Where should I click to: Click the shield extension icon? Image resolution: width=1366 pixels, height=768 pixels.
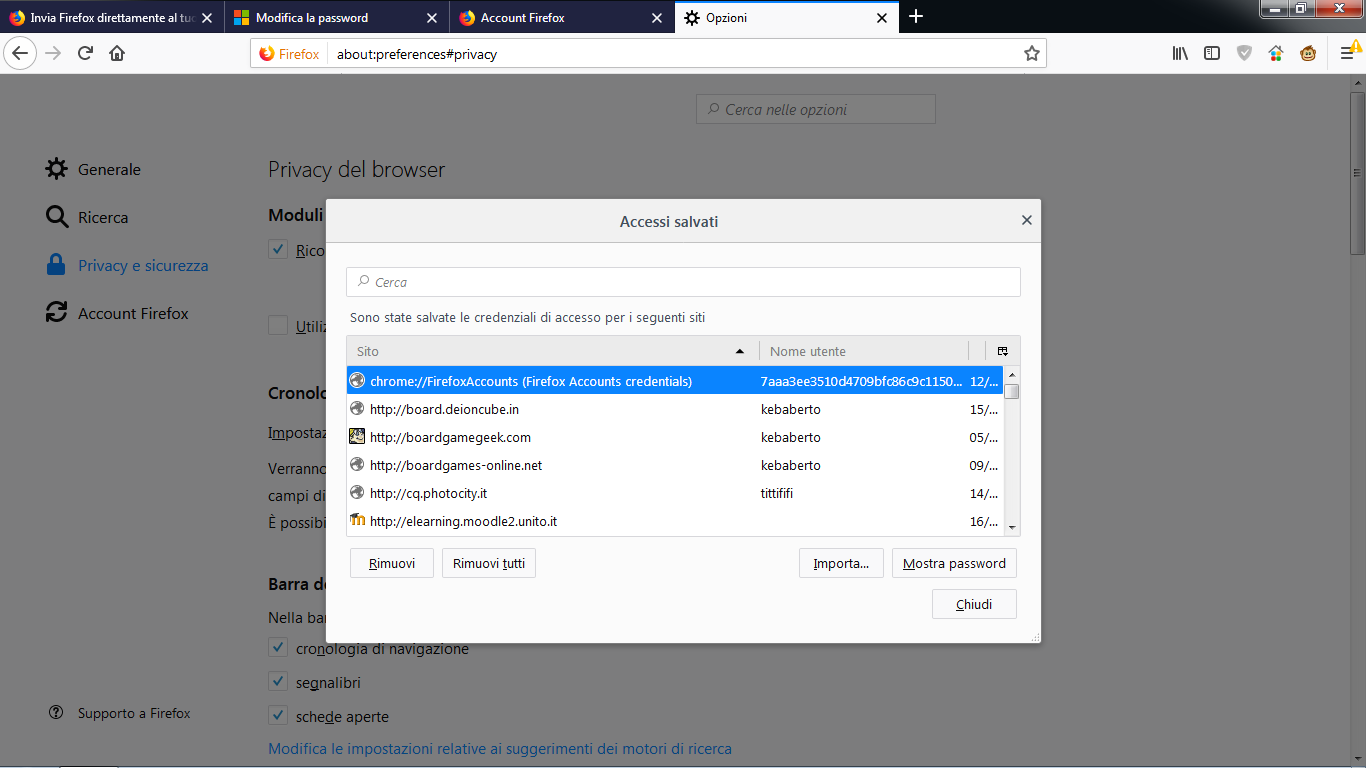(1244, 53)
